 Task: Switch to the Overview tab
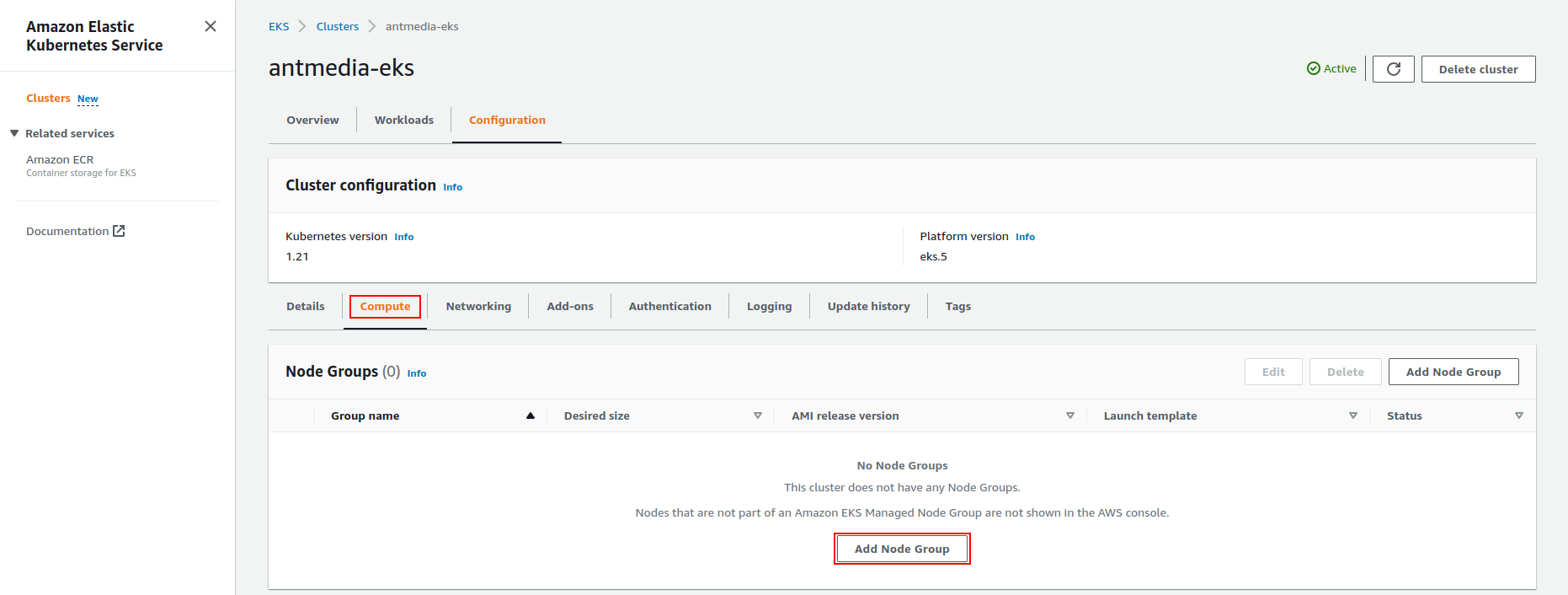[312, 120]
